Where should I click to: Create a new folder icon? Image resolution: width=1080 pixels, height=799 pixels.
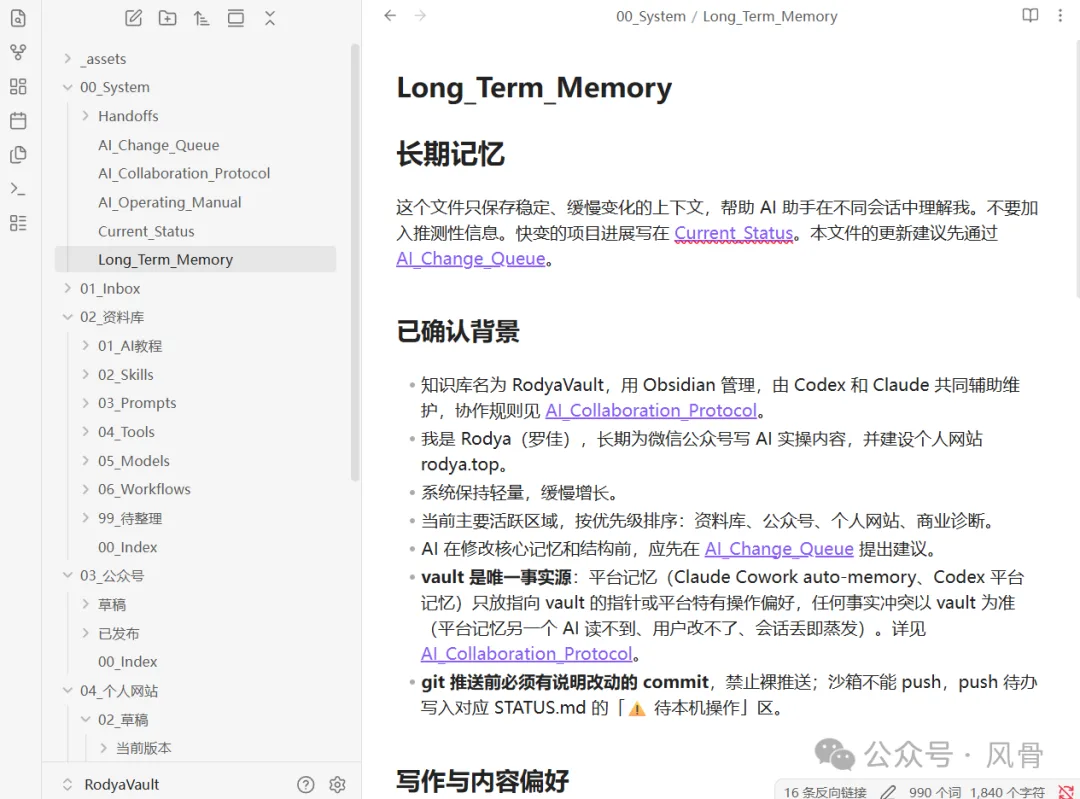pos(167,18)
